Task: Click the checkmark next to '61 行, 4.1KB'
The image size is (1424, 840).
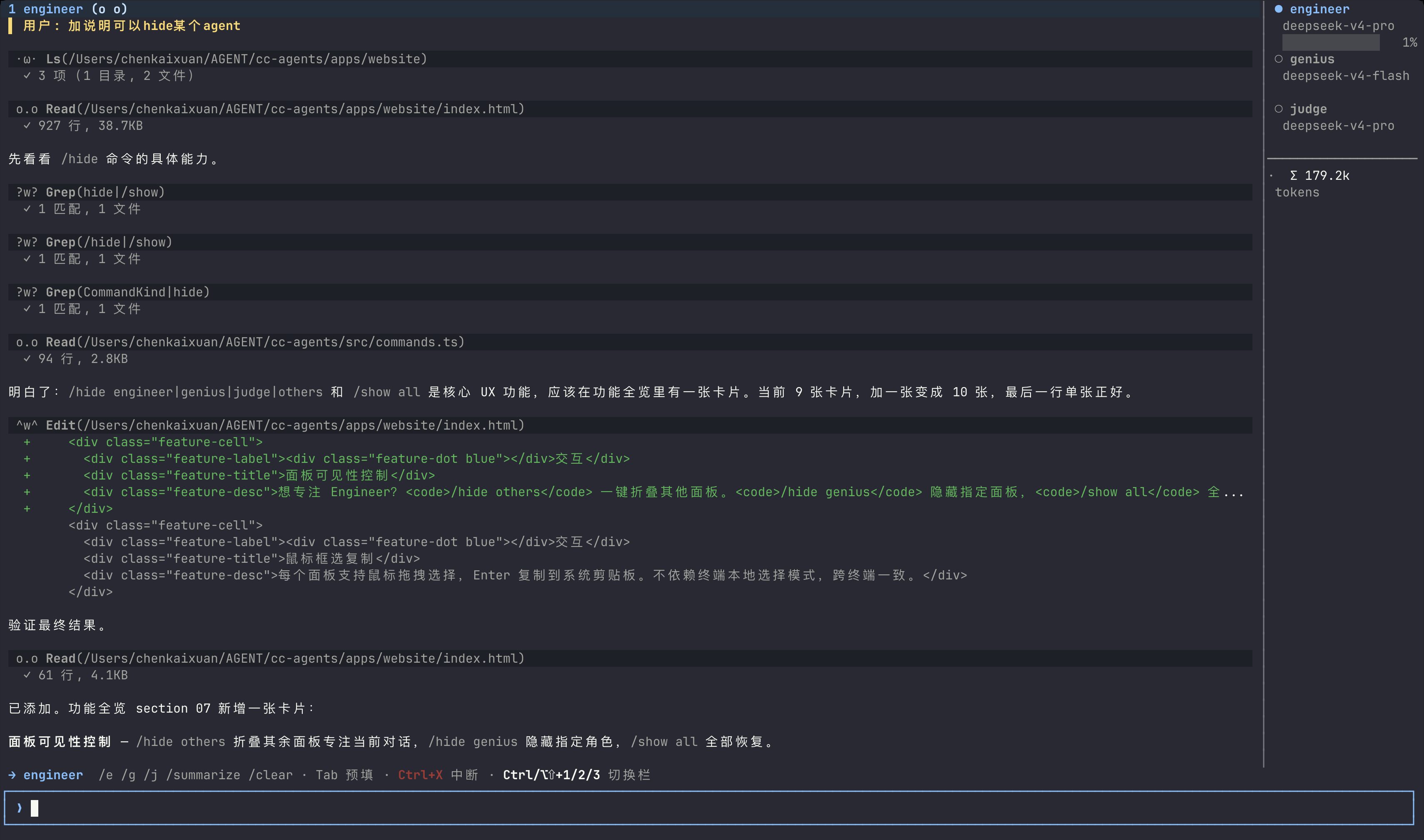Action: click(x=27, y=675)
